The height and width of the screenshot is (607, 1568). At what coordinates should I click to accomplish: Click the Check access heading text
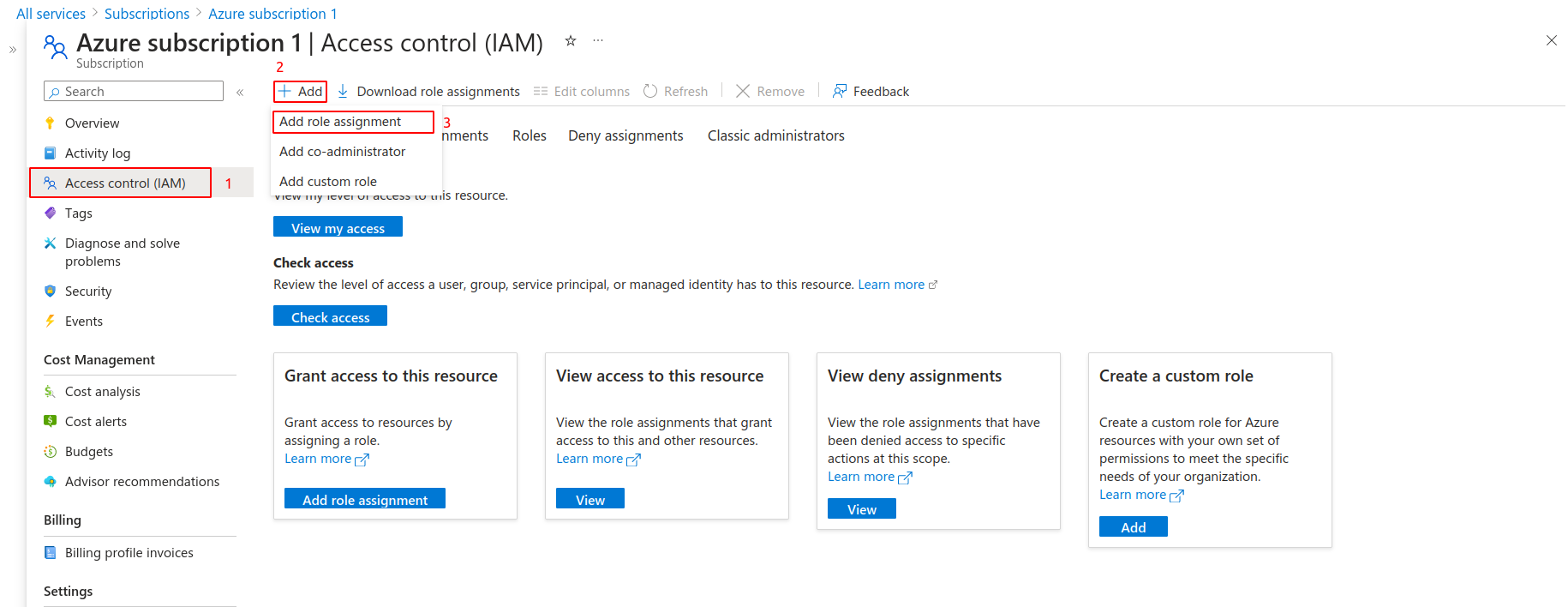[314, 262]
